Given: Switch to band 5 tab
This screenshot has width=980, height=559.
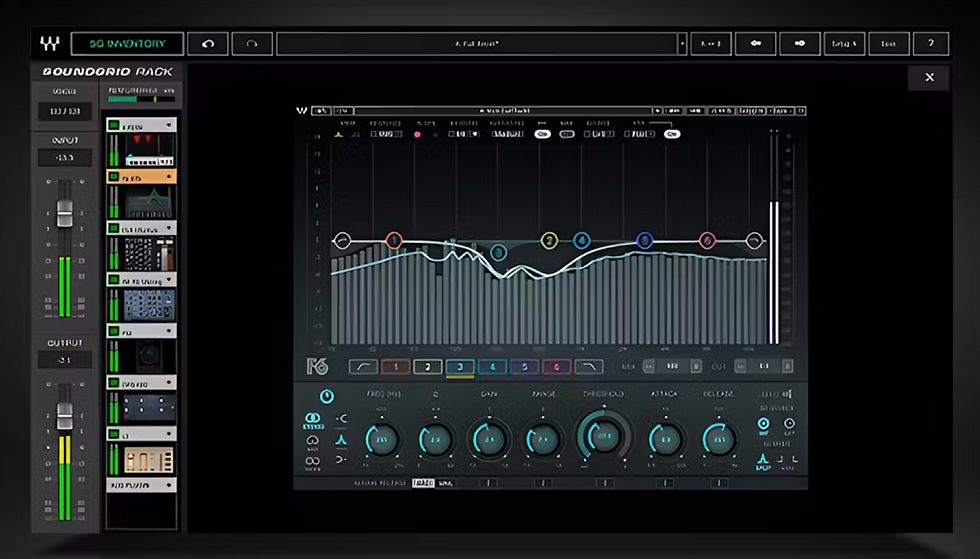Looking at the screenshot, I should coord(524,367).
